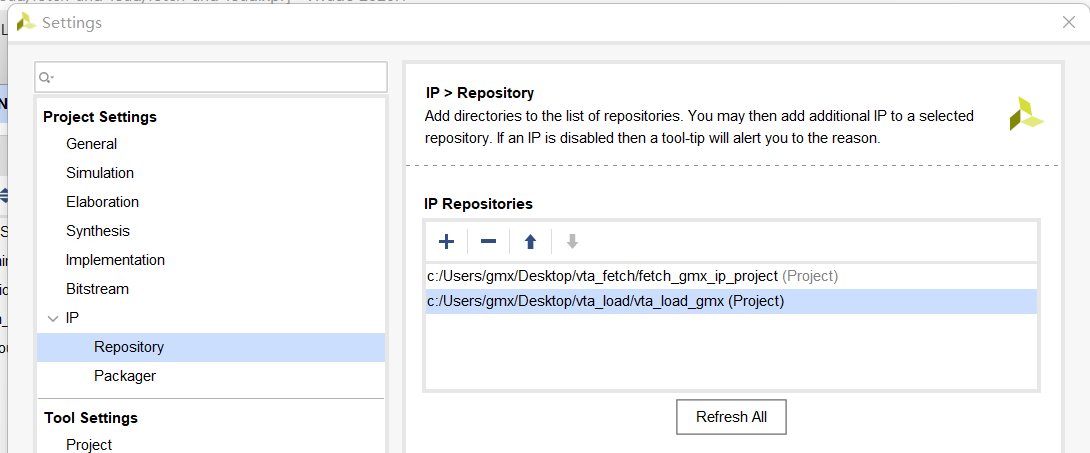Close the Settings dialog
The width and height of the screenshot is (1090, 453).
click(x=1068, y=22)
